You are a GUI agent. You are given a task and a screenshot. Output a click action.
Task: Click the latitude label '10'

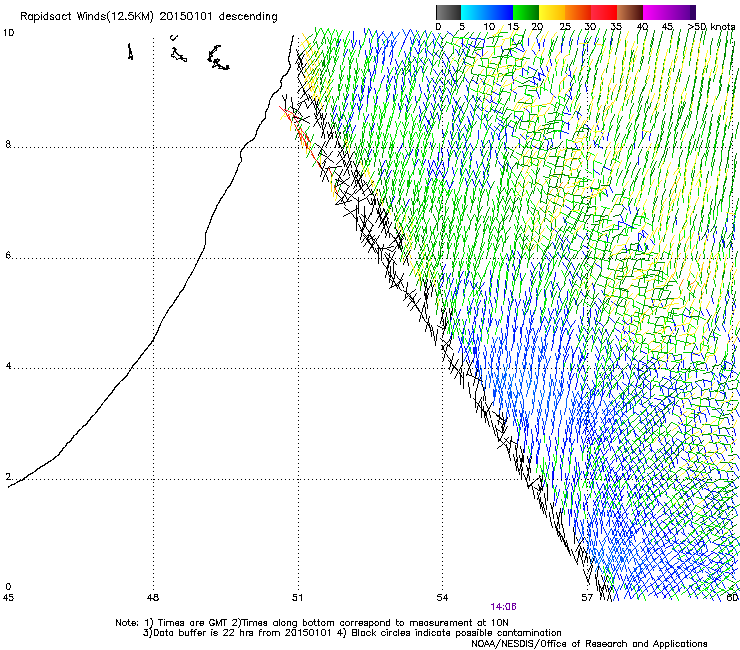click(8, 33)
